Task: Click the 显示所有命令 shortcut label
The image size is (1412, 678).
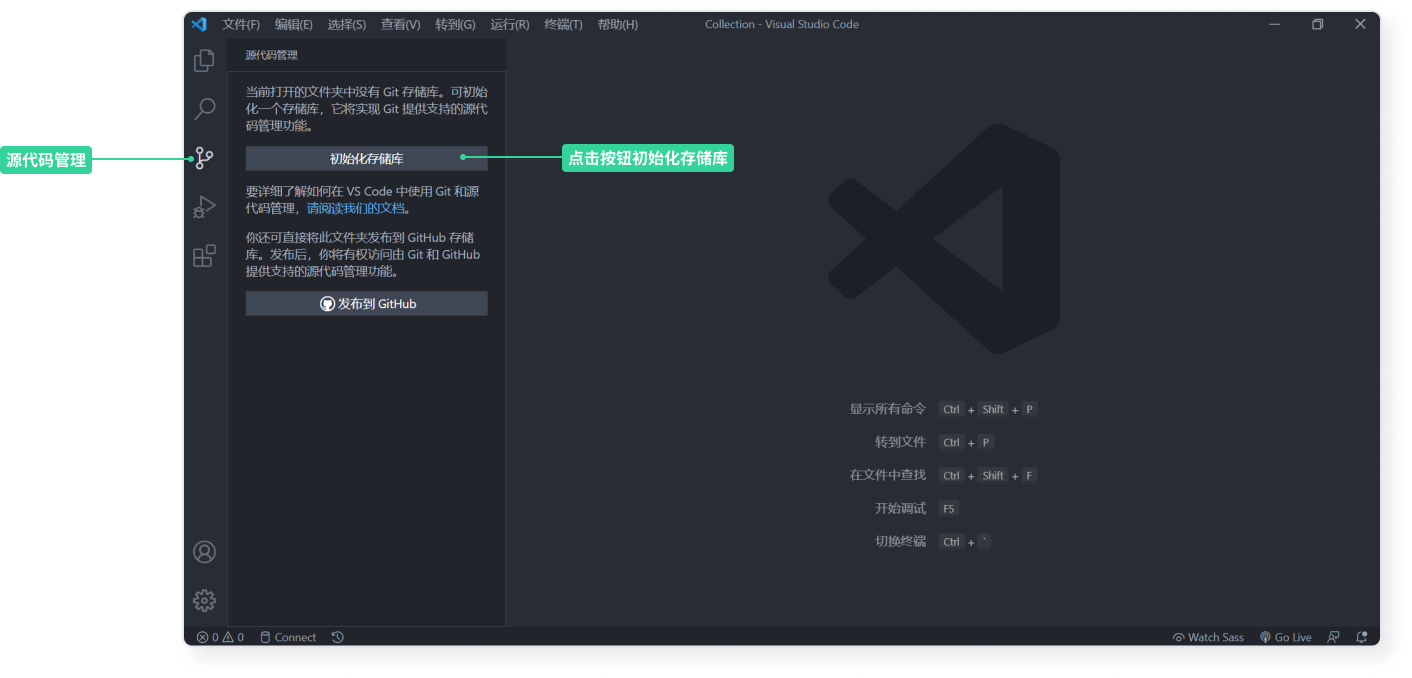Action: (x=888, y=409)
